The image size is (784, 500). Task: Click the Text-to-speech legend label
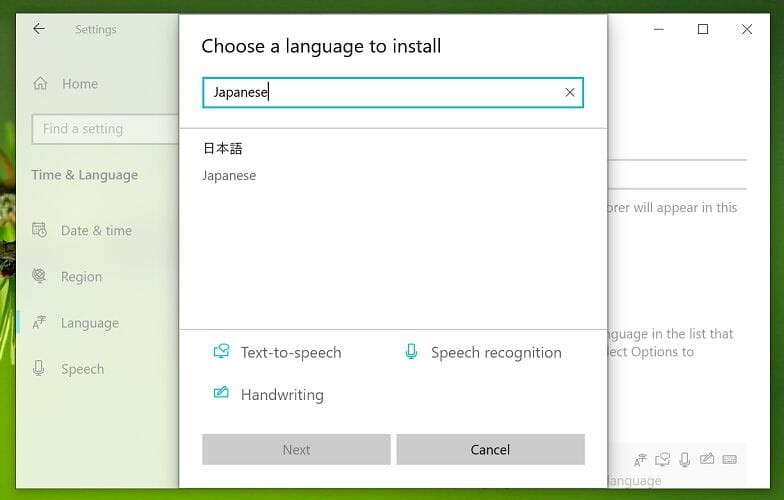click(291, 352)
